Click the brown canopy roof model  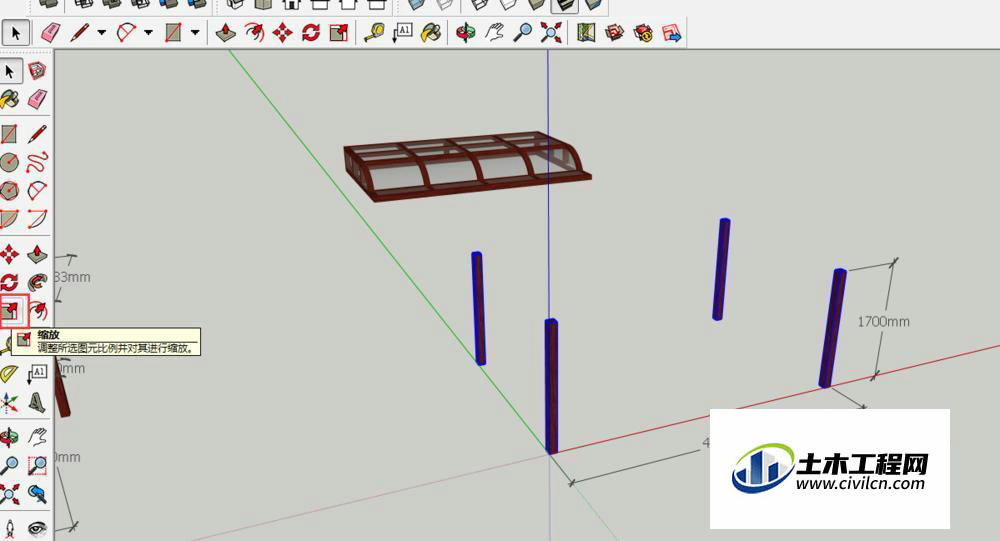pyautogui.click(x=467, y=166)
